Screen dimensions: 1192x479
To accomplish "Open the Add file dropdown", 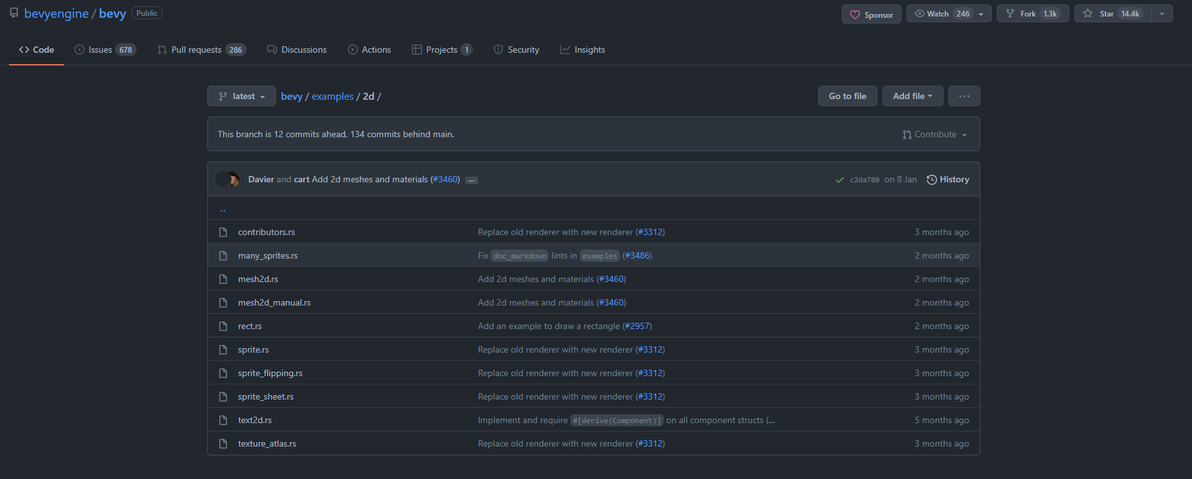I will (x=912, y=96).
